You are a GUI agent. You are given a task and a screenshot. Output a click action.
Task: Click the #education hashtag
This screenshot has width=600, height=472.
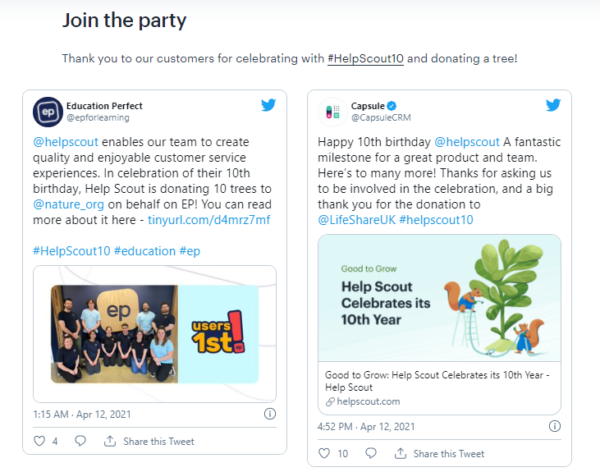145,251
